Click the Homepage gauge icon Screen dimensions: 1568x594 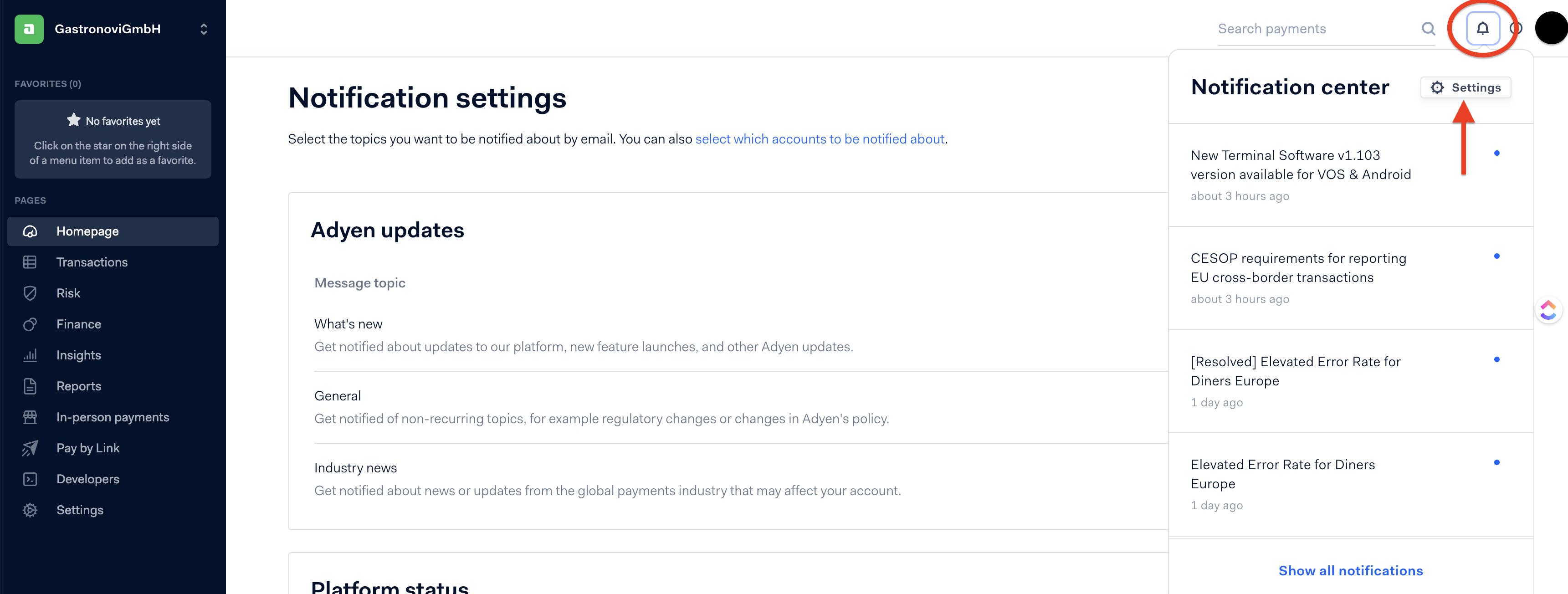tap(30, 231)
